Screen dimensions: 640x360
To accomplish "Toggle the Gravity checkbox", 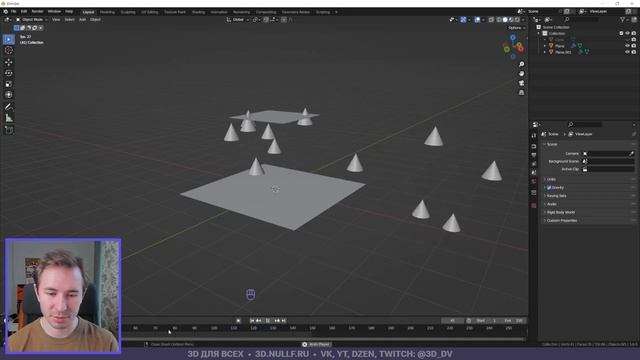I will 549,188.
